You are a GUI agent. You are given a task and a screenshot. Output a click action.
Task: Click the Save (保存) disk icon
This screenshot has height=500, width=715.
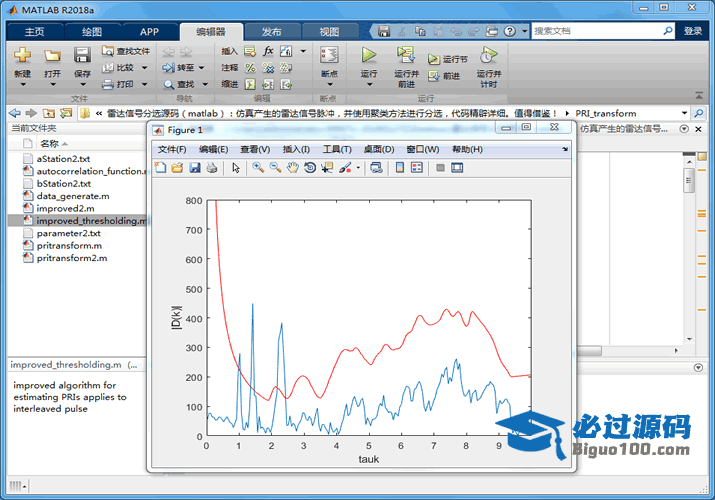click(82, 55)
